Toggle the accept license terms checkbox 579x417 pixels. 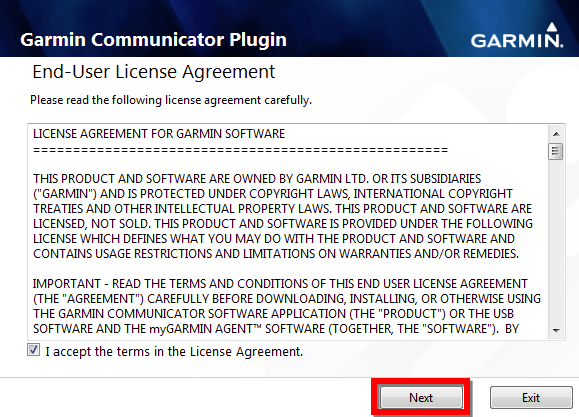[34, 350]
